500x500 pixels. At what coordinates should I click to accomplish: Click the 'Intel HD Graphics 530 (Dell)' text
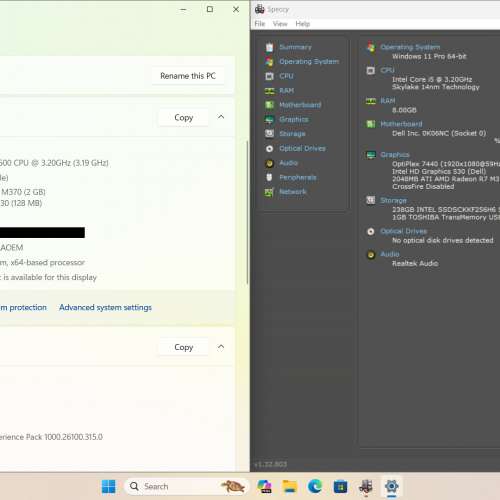tap(439, 171)
